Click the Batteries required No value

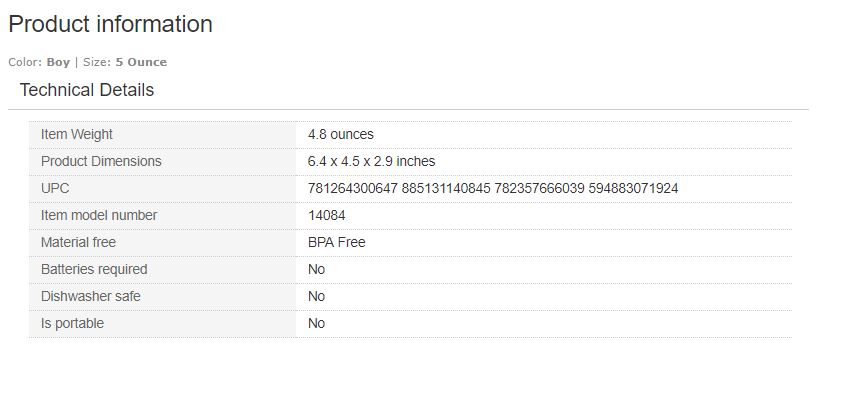[316, 269]
